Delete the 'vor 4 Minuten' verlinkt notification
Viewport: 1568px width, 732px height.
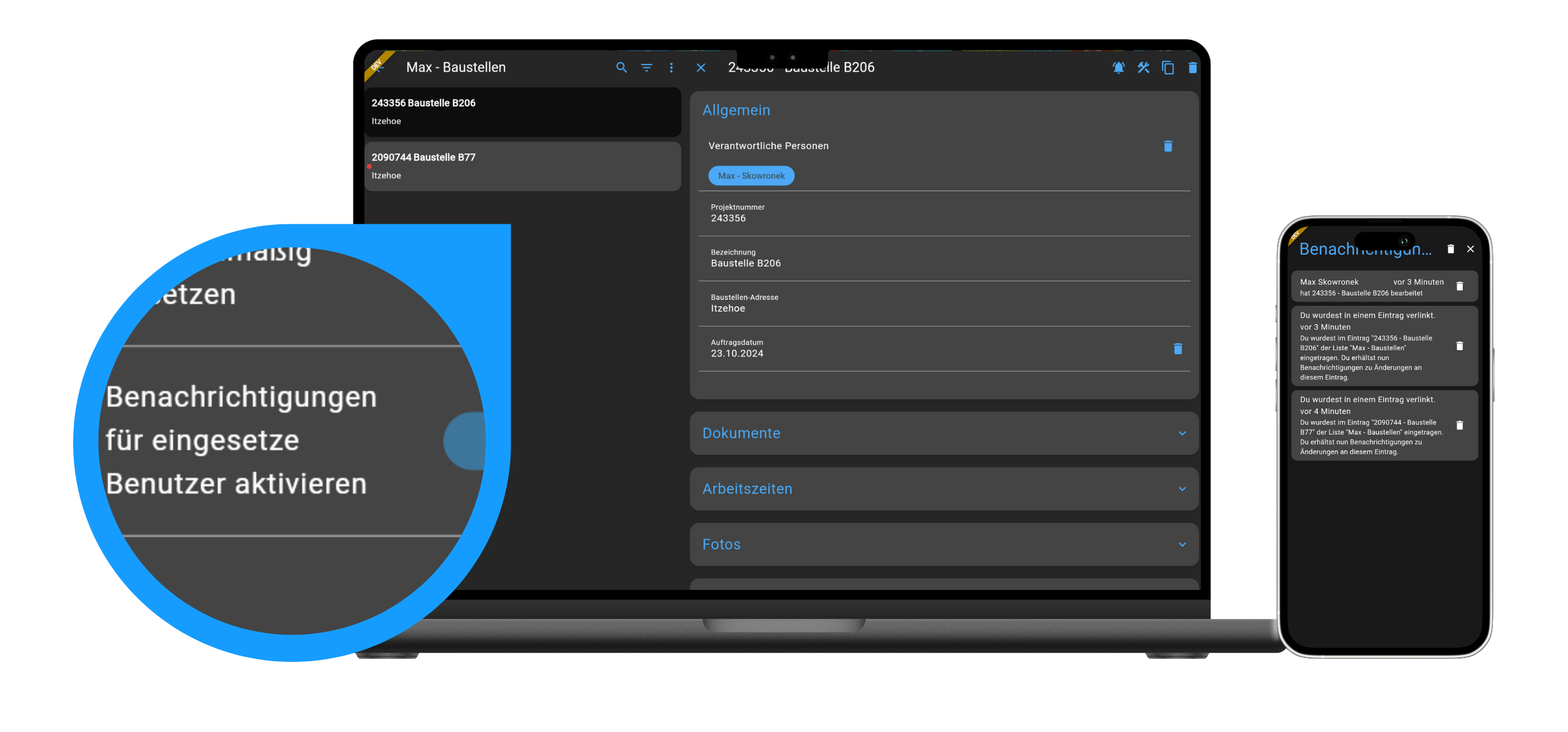pos(1459,425)
